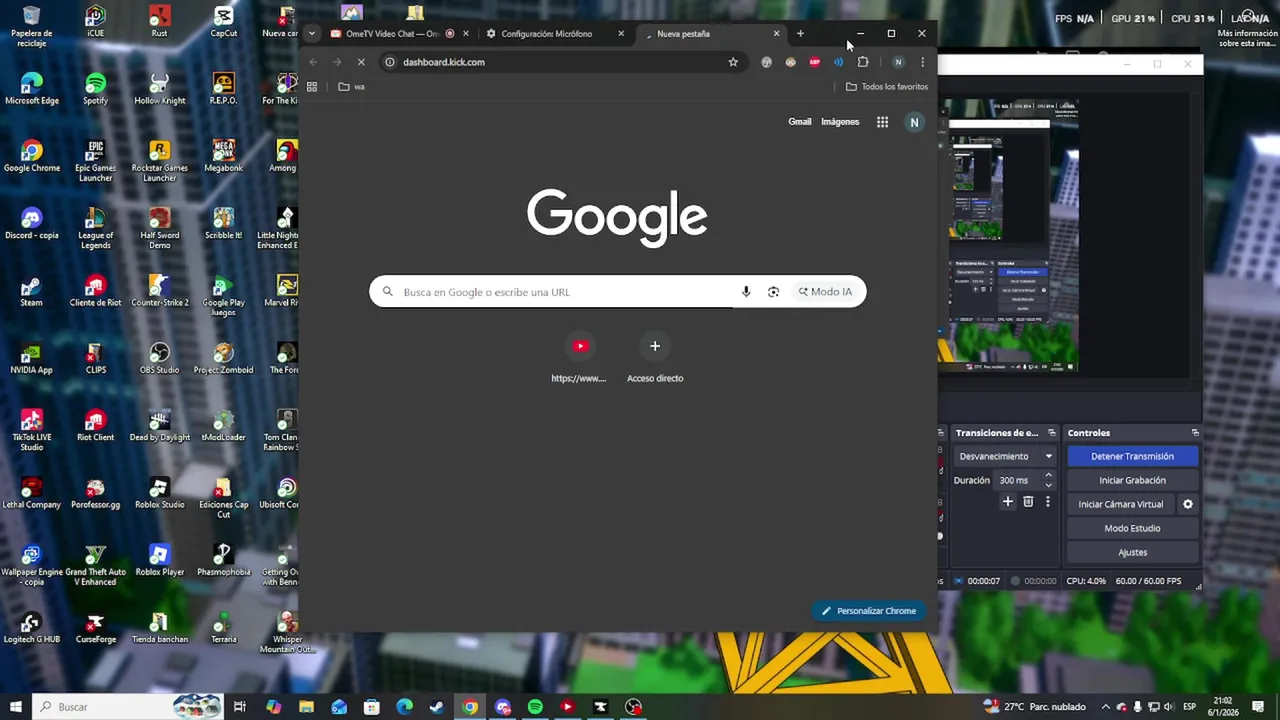This screenshot has width=1280, height=720.
Task: Click Detener Transmisión in OBS
Action: [x=1132, y=456]
